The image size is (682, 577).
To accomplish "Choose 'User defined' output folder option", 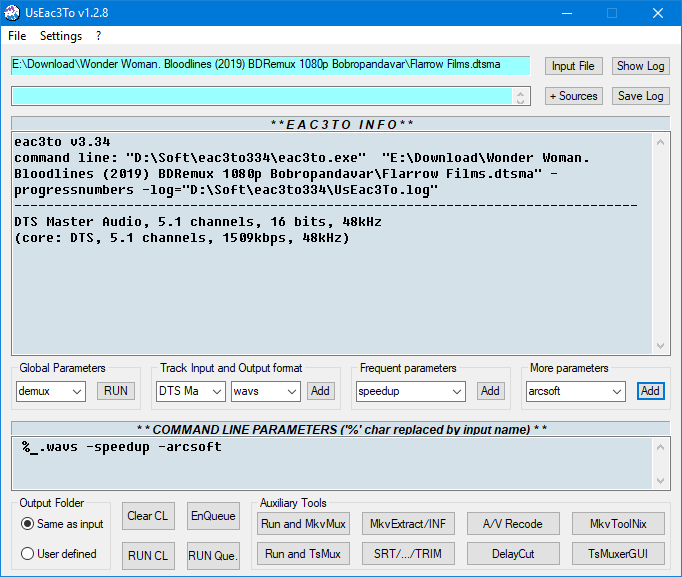I will (28, 554).
